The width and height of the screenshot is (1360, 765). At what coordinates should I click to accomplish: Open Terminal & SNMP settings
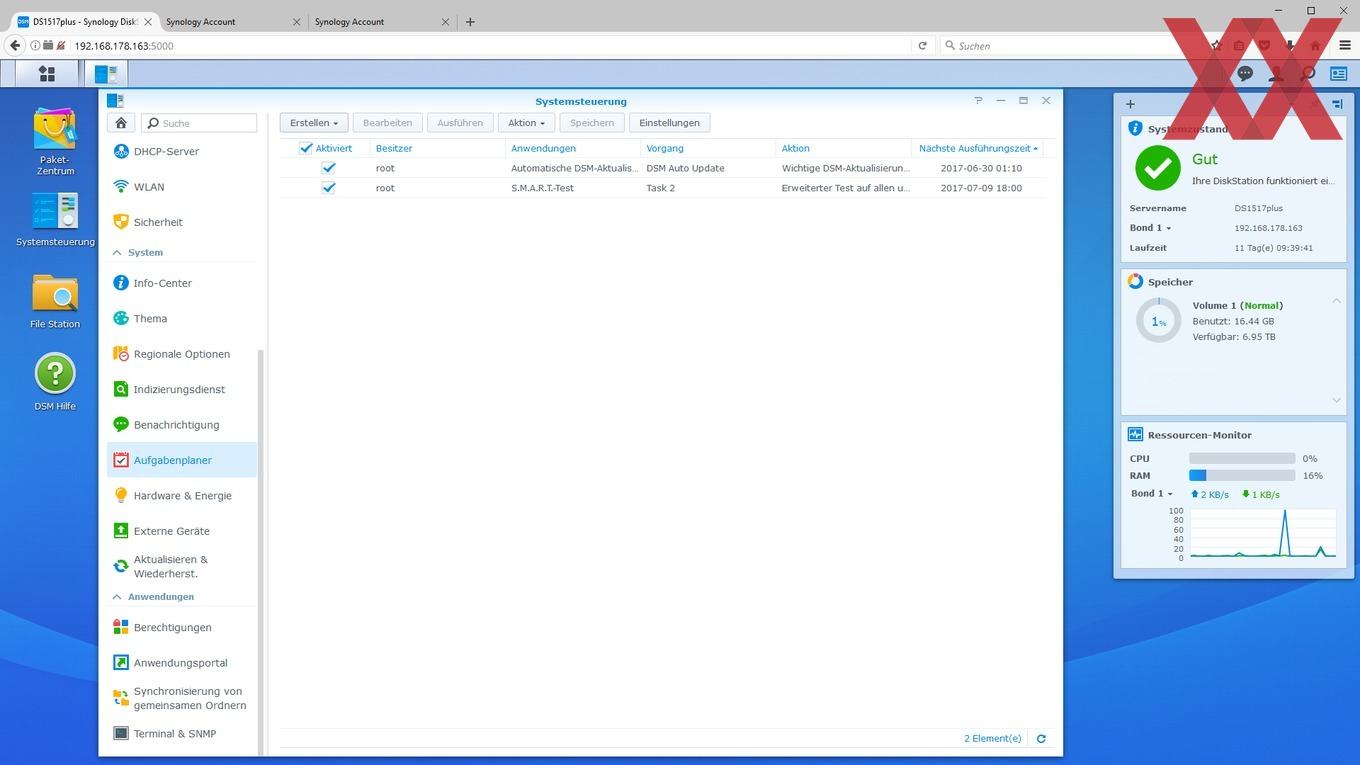click(x=181, y=734)
